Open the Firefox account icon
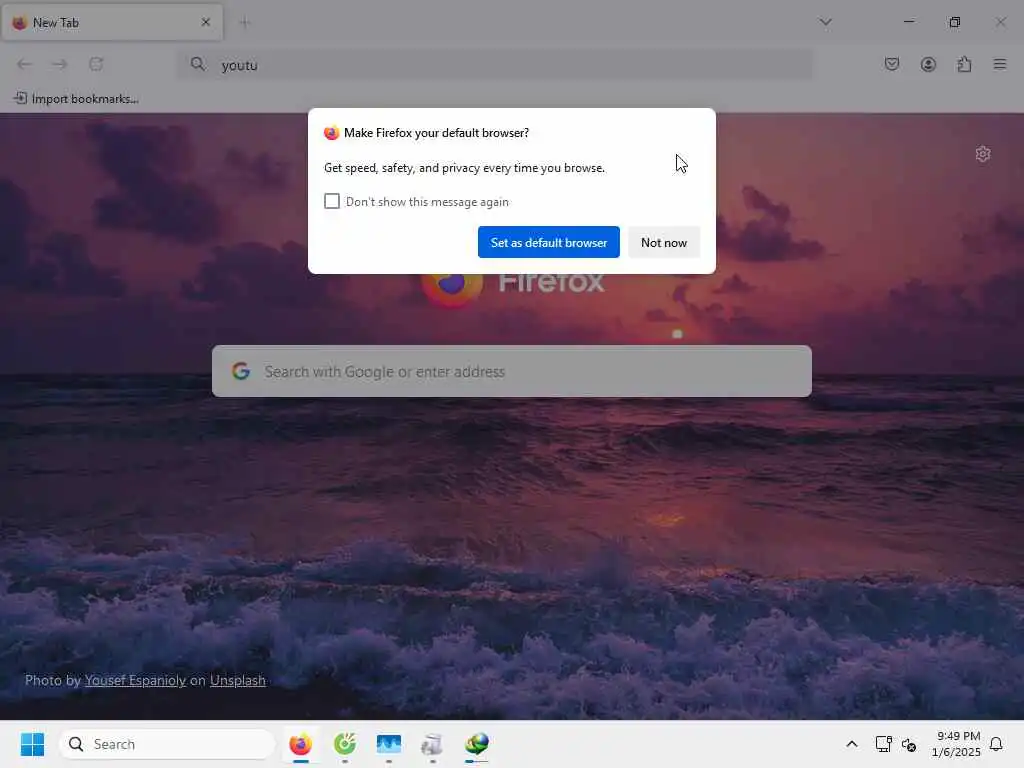Image resolution: width=1024 pixels, height=768 pixels. (928, 64)
